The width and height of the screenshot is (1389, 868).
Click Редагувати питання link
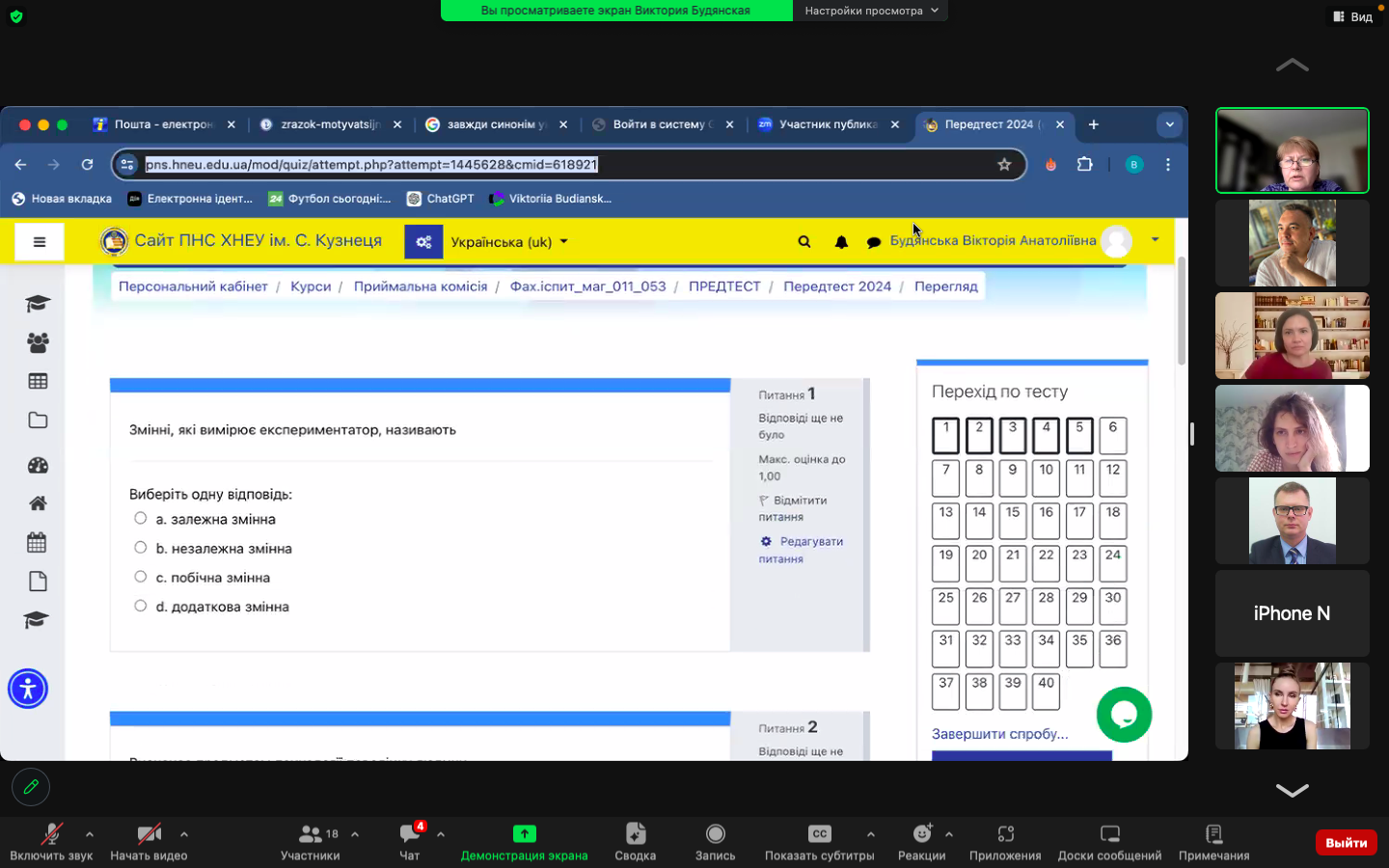tap(801, 550)
